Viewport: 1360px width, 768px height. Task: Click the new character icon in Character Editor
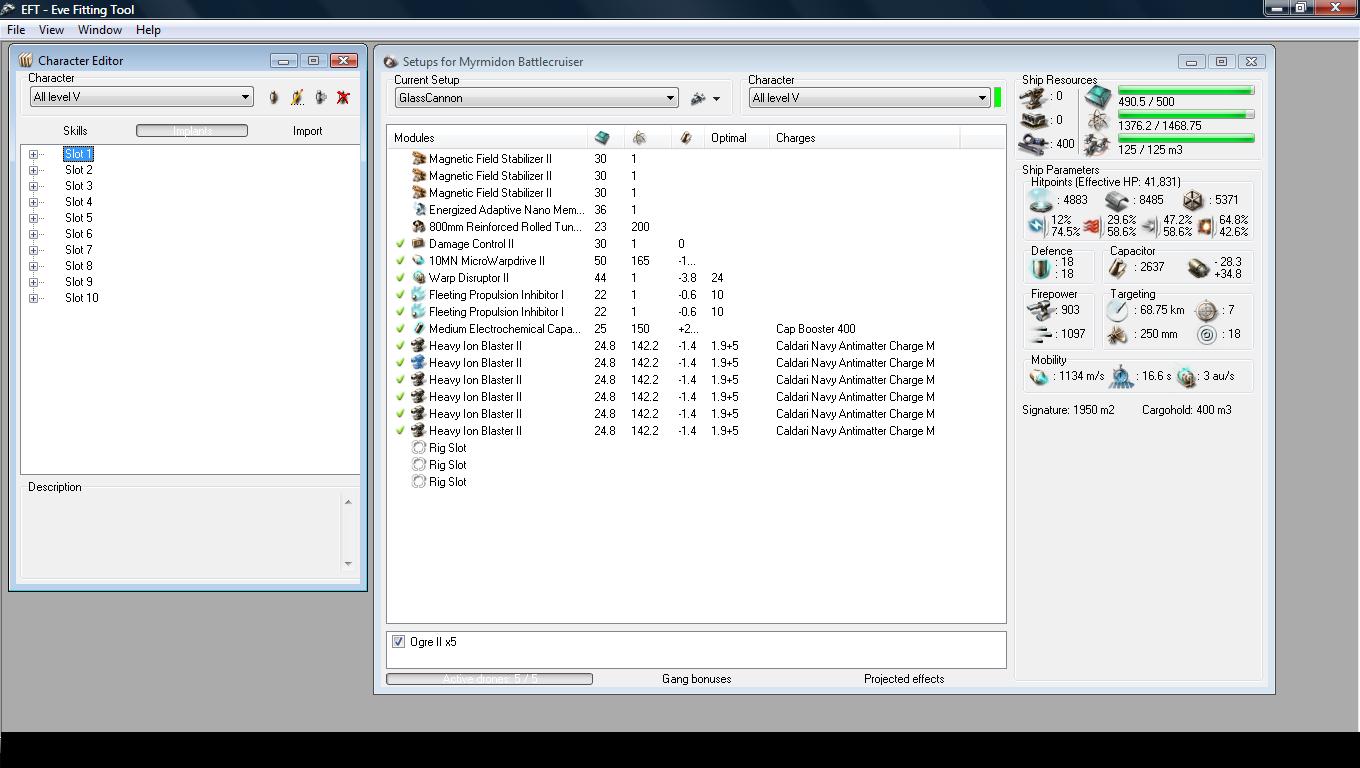point(274,97)
